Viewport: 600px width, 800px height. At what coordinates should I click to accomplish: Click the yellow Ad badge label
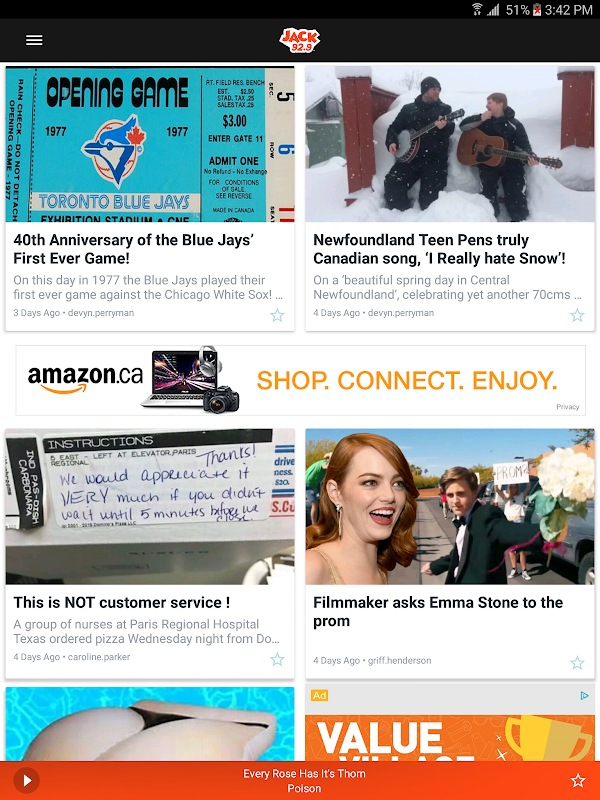point(319,695)
